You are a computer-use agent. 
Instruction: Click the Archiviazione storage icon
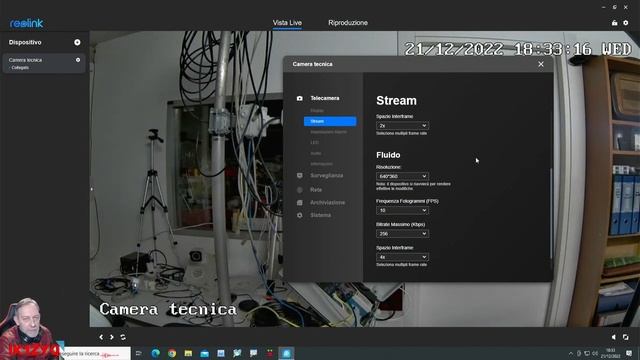point(300,202)
